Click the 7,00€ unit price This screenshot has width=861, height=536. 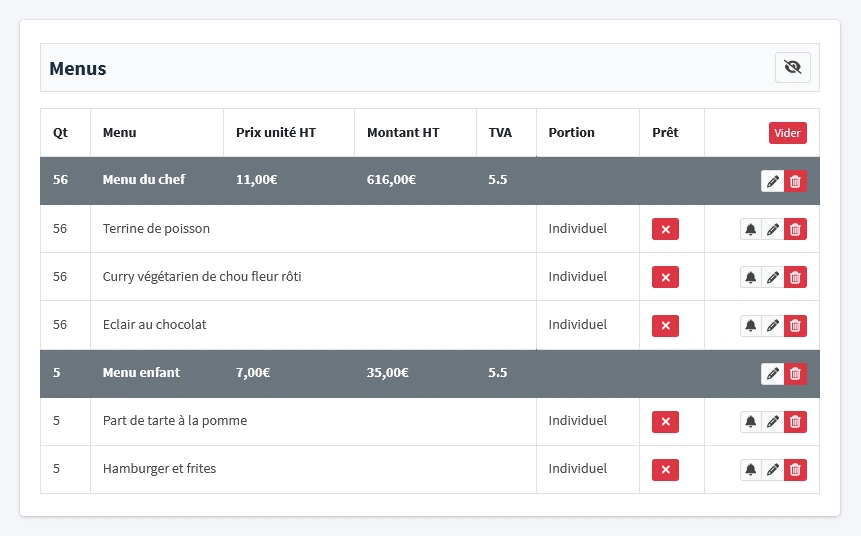point(253,372)
